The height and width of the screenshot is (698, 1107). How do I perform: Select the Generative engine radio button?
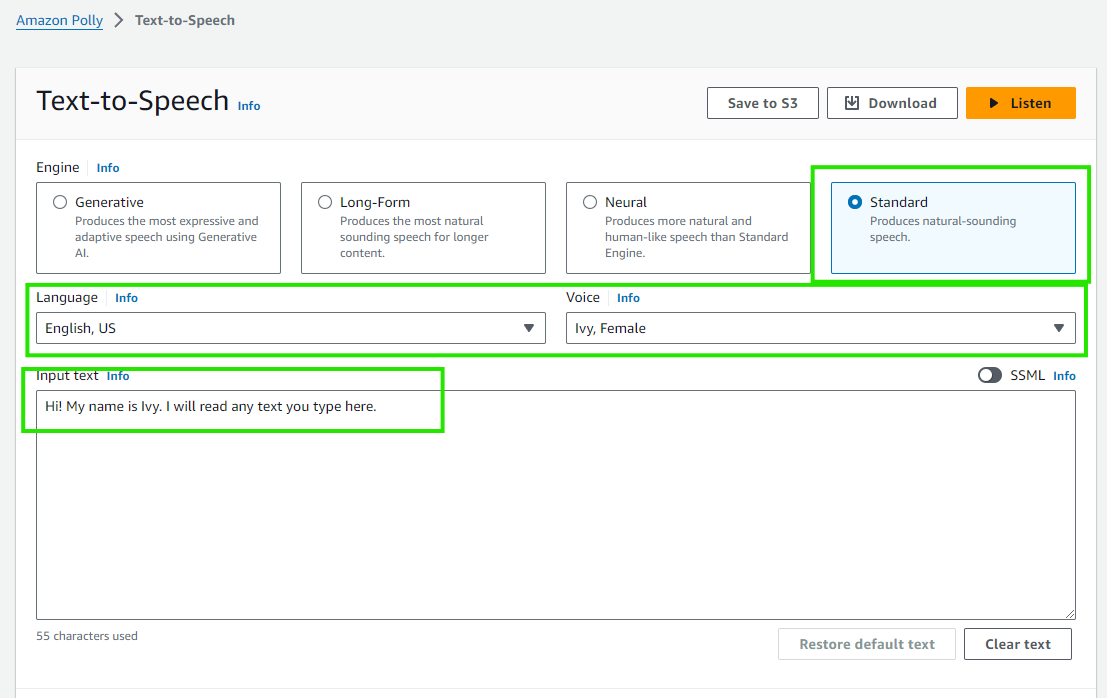point(60,202)
